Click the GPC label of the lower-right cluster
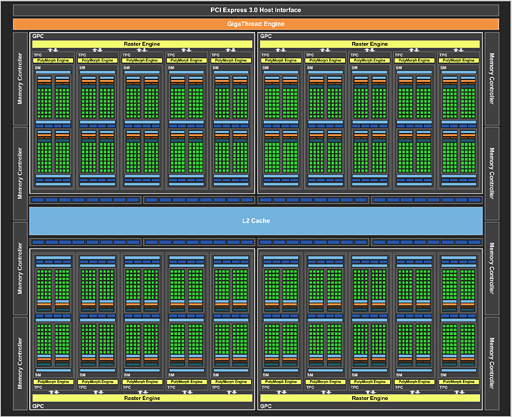Screen dimensions: 512x417 pos(266,406)
